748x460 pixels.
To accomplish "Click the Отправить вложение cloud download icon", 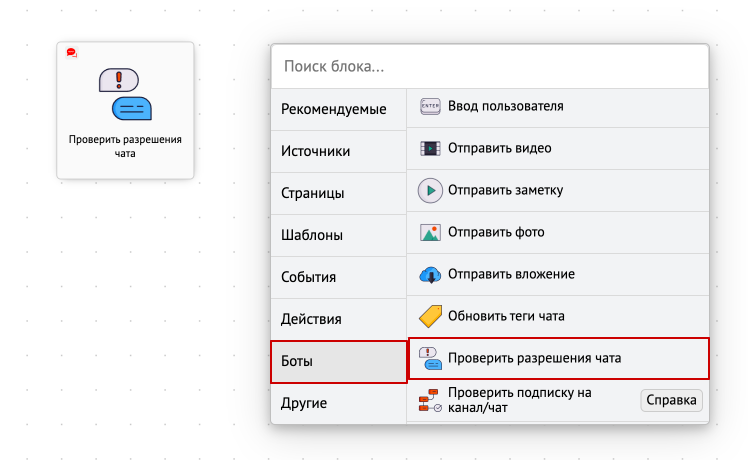I will (x=430, y=274).
